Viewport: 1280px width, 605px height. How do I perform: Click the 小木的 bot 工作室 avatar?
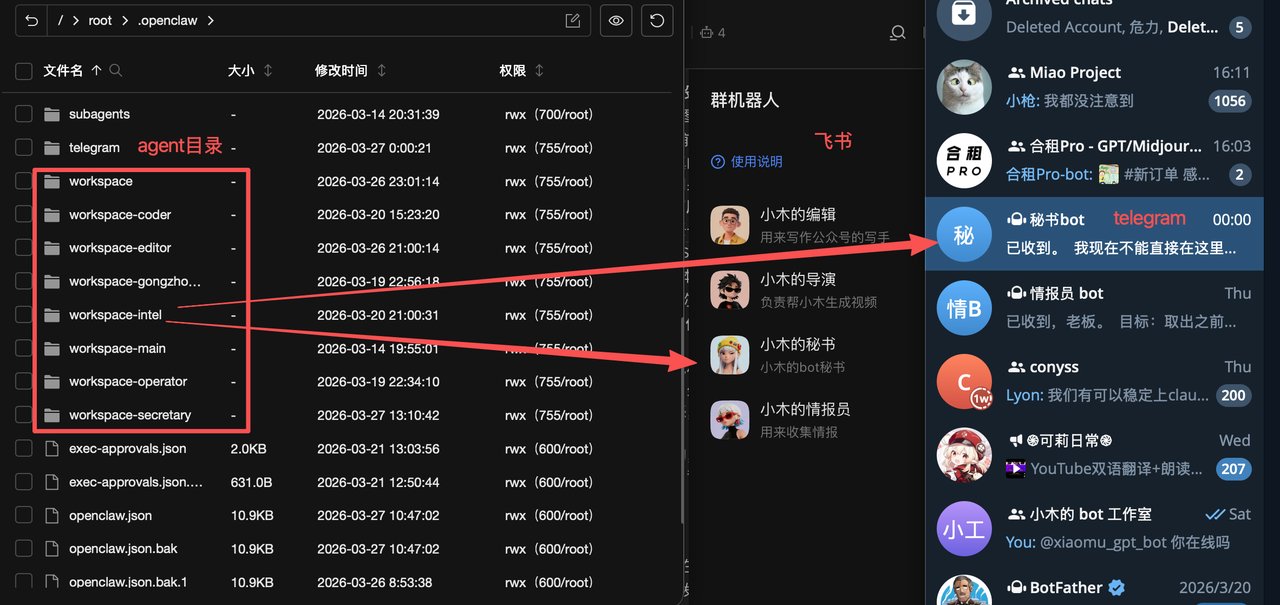tap(964, 528)
